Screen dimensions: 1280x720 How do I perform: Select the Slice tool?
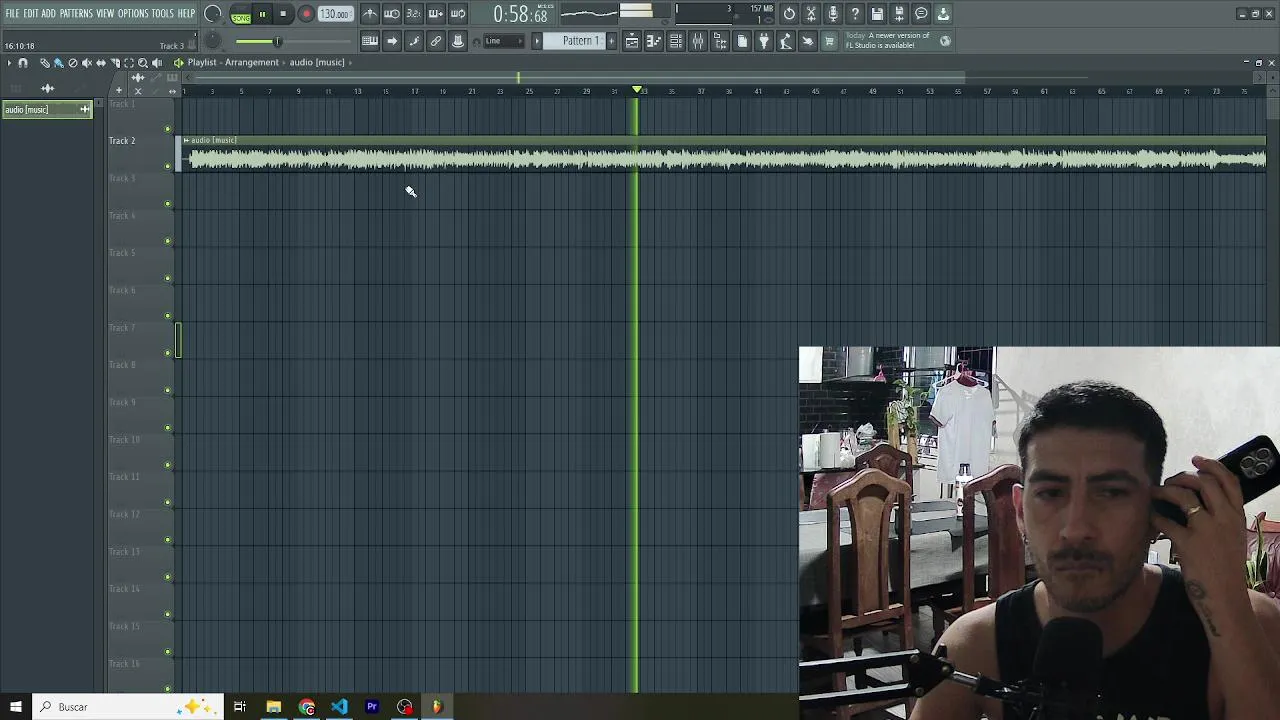coord(114,63)
